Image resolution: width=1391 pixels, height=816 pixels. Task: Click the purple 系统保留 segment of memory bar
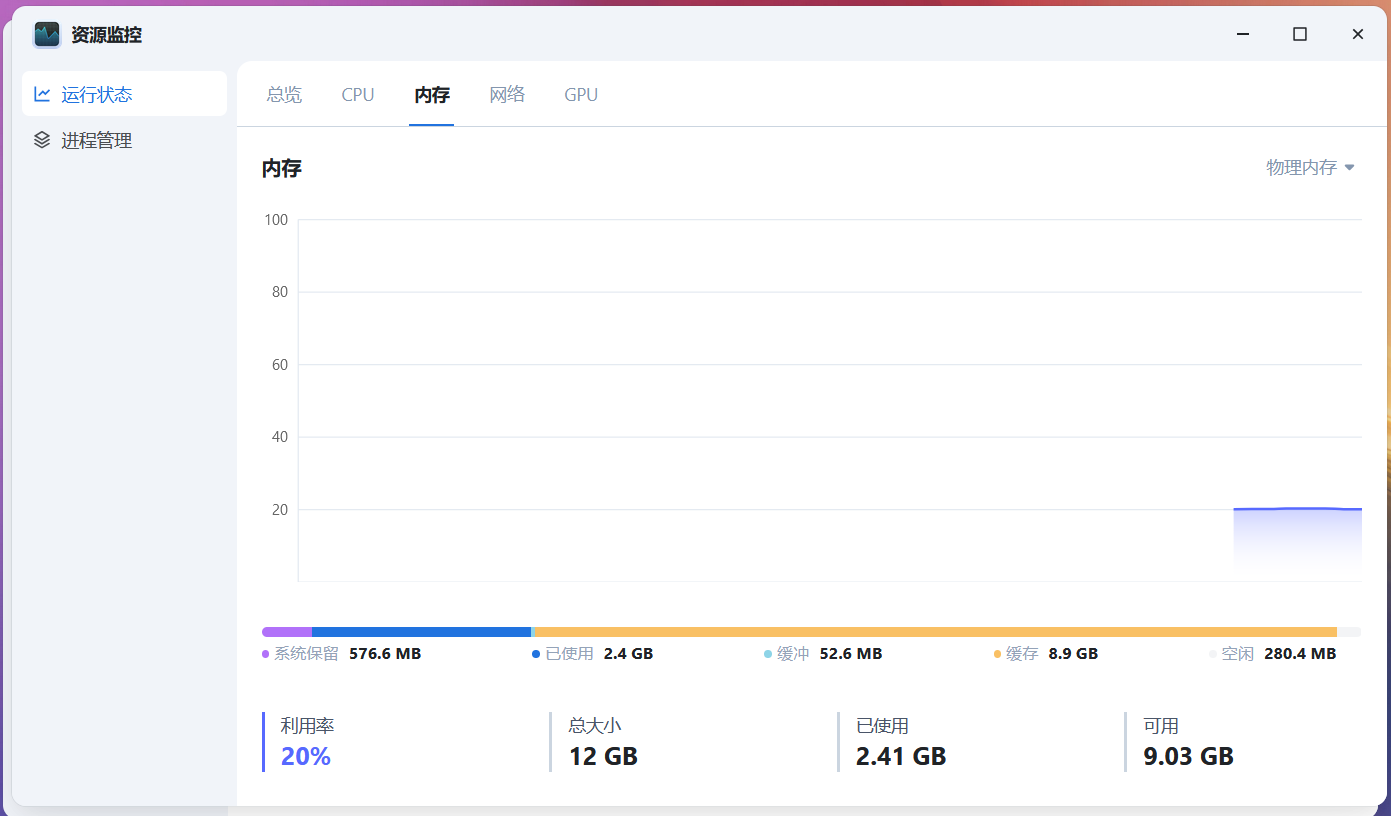[287, 632]
